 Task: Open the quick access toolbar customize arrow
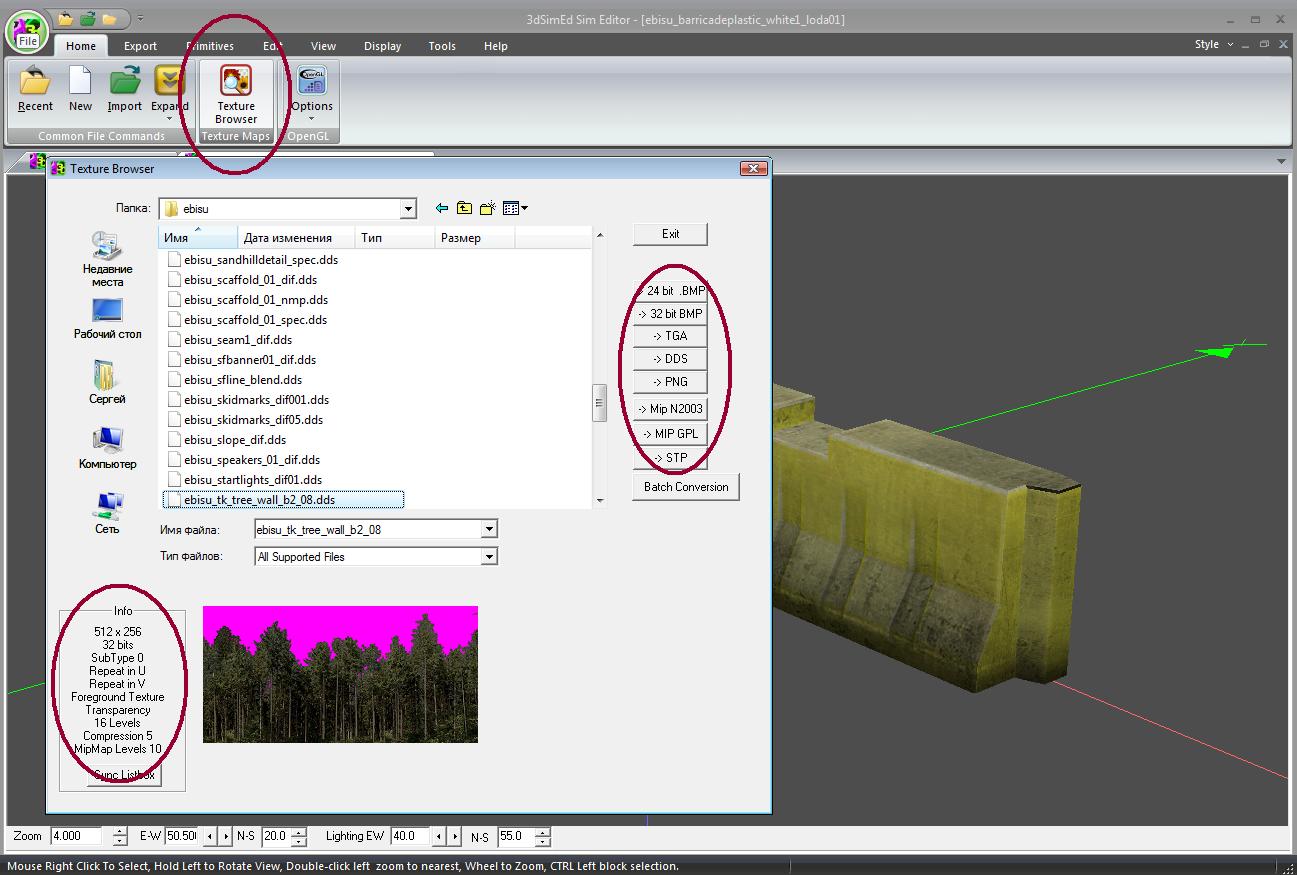click(140, 18)
